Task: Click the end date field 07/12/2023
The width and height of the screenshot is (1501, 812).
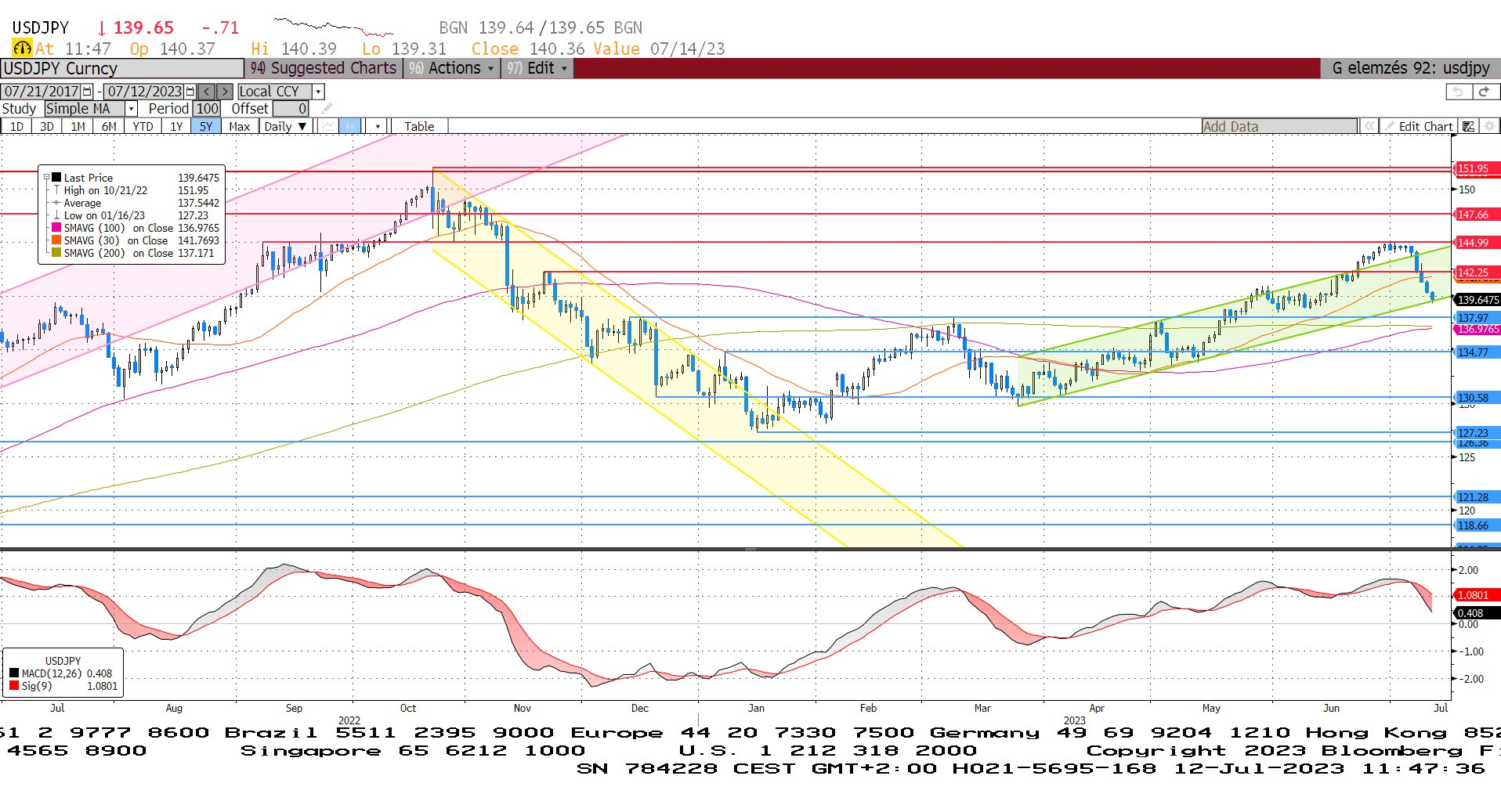Action: pos(144,92)
